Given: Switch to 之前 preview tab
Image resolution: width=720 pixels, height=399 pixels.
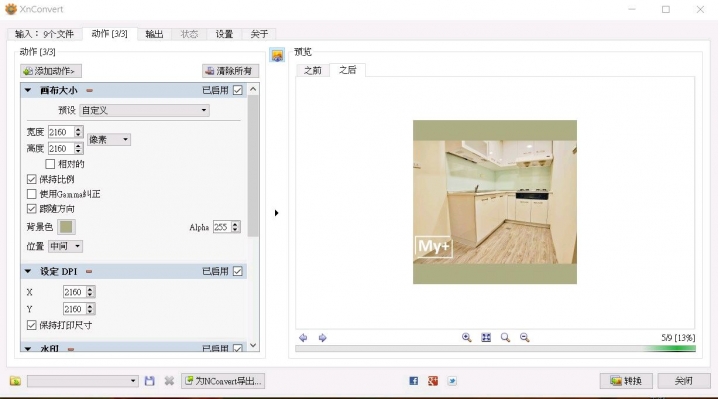Looking at the screenshot, I should pyautogui.click(x=313, y=70).
